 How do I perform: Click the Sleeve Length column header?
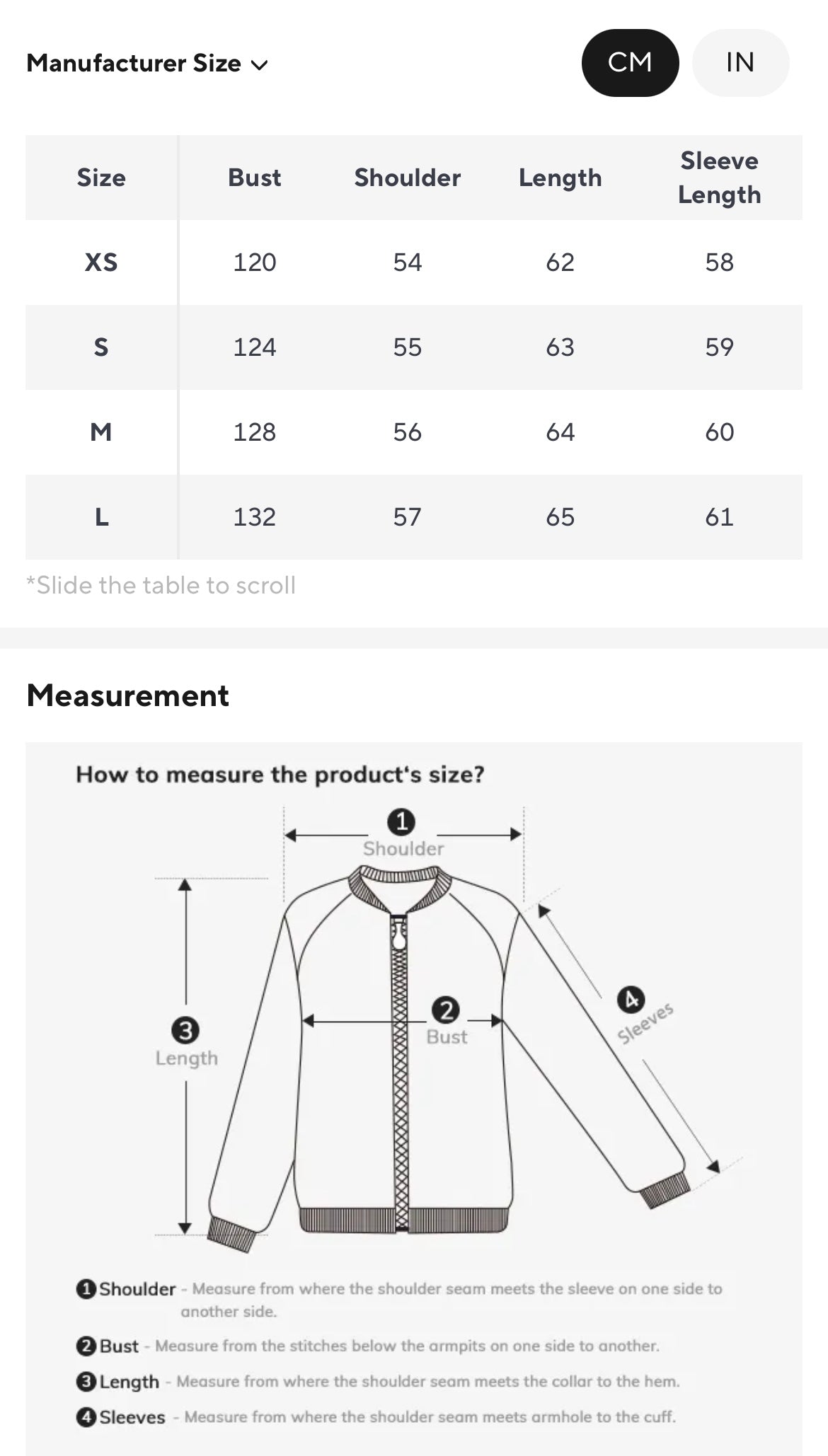tap(719, 178)
